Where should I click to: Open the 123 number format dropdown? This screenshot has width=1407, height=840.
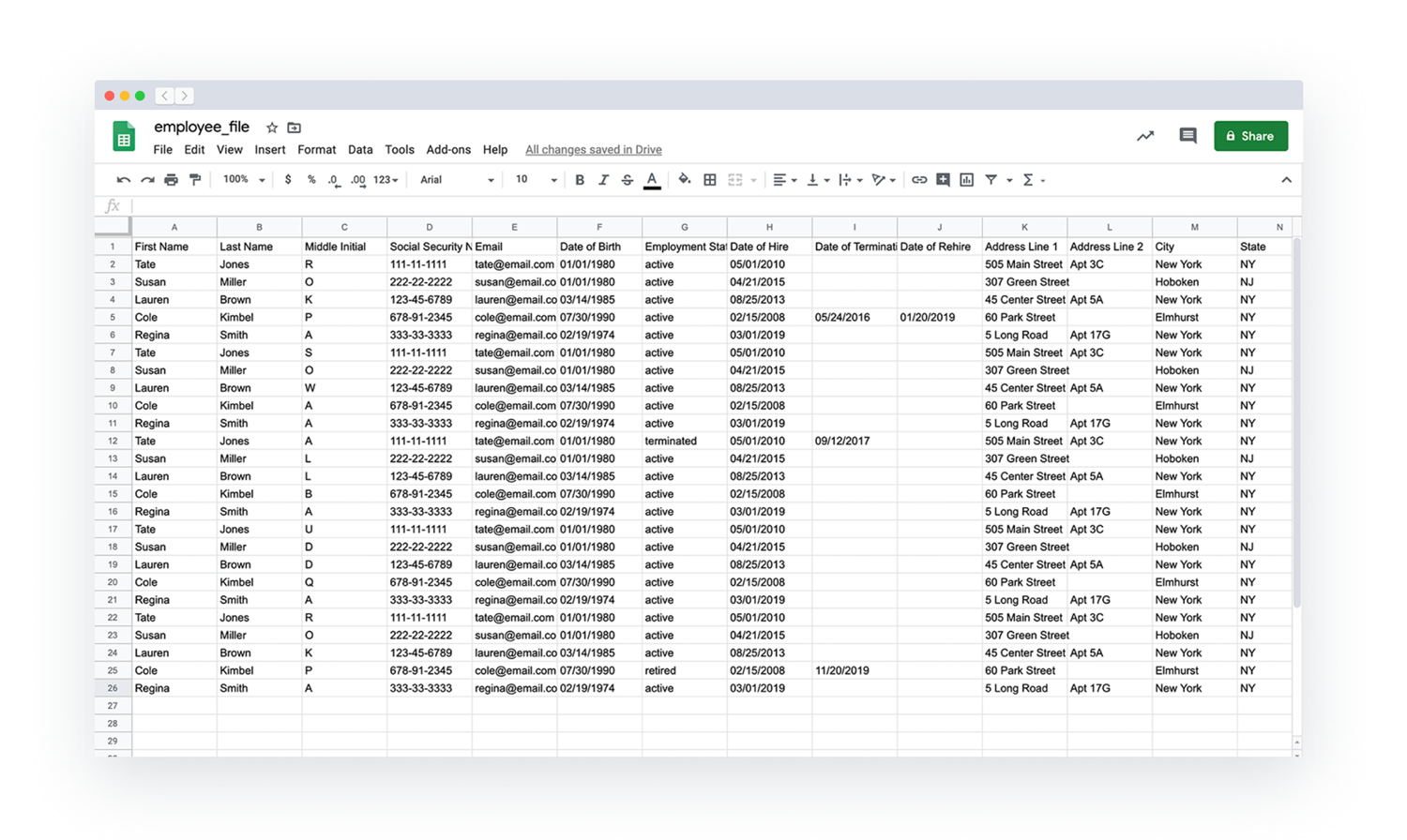(x=384, y=179)
